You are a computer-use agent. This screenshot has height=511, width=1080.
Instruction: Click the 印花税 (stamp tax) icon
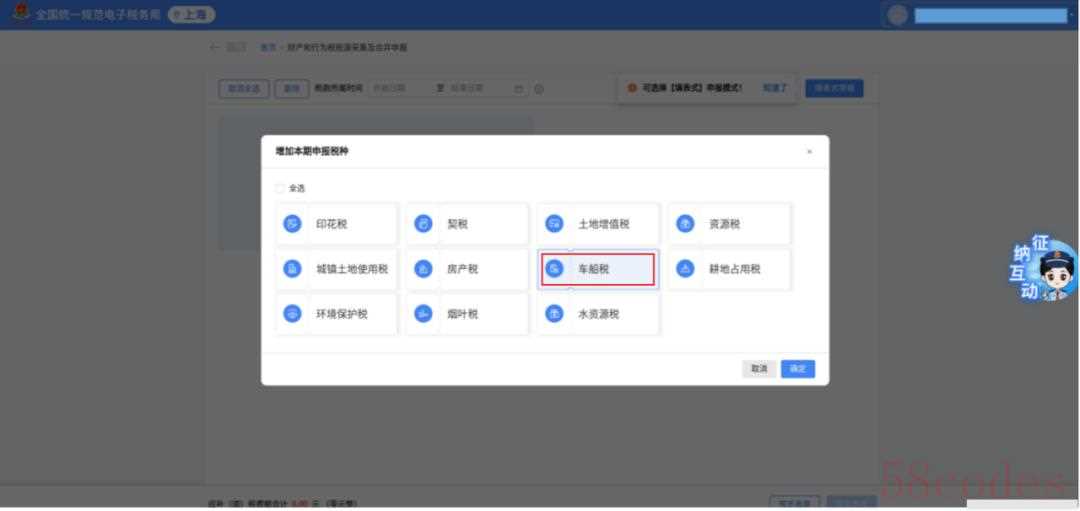click(292, 224)
